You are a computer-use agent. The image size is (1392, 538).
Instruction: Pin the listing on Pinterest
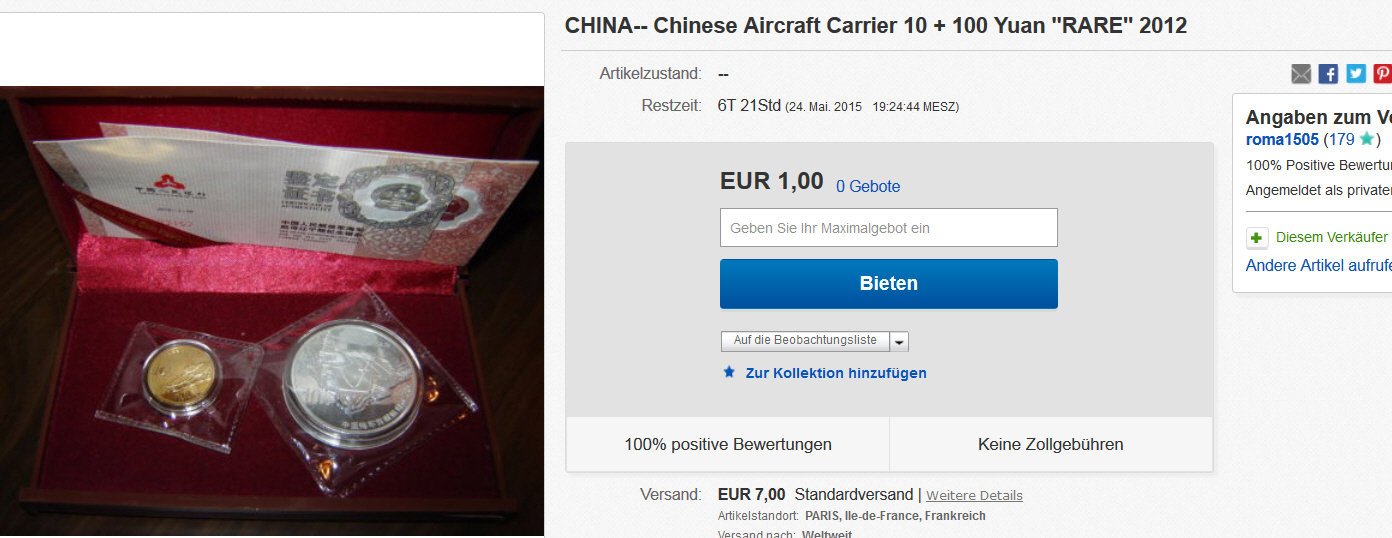[1382, 73]
